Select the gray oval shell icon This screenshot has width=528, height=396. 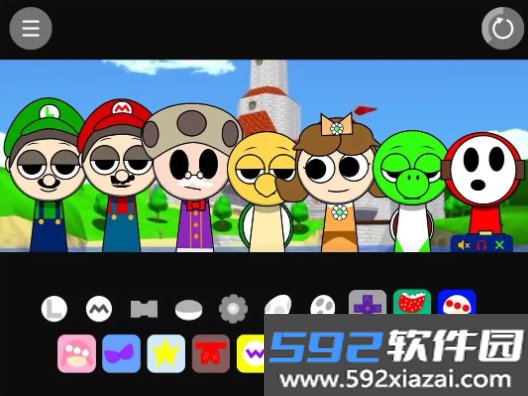coord(189,310)
